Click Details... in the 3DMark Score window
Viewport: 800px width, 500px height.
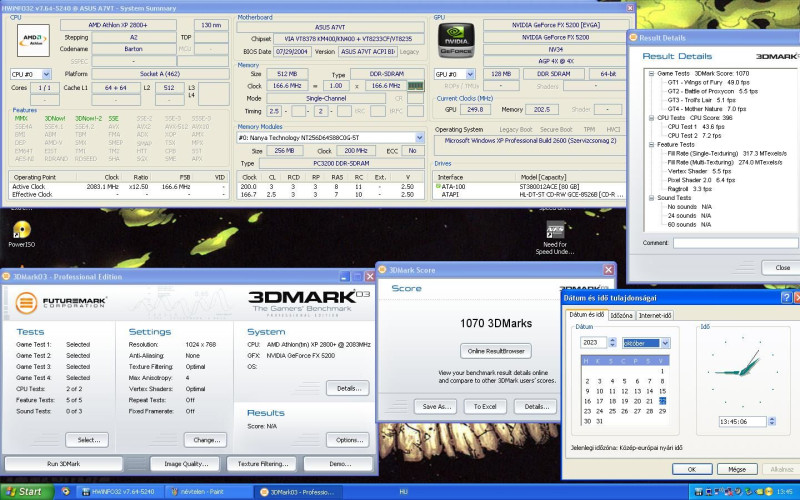(x=536, y=407)
